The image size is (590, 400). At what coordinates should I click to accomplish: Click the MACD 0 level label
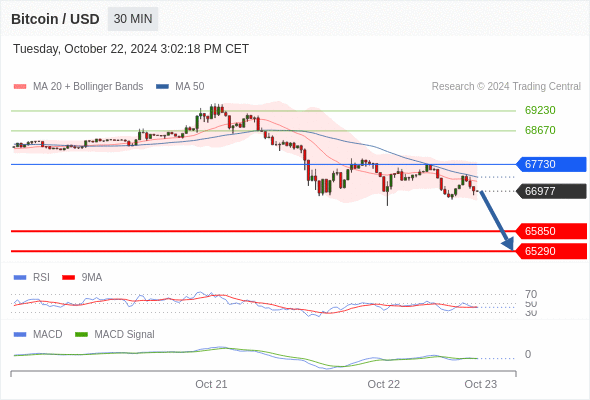pos(528,354)
